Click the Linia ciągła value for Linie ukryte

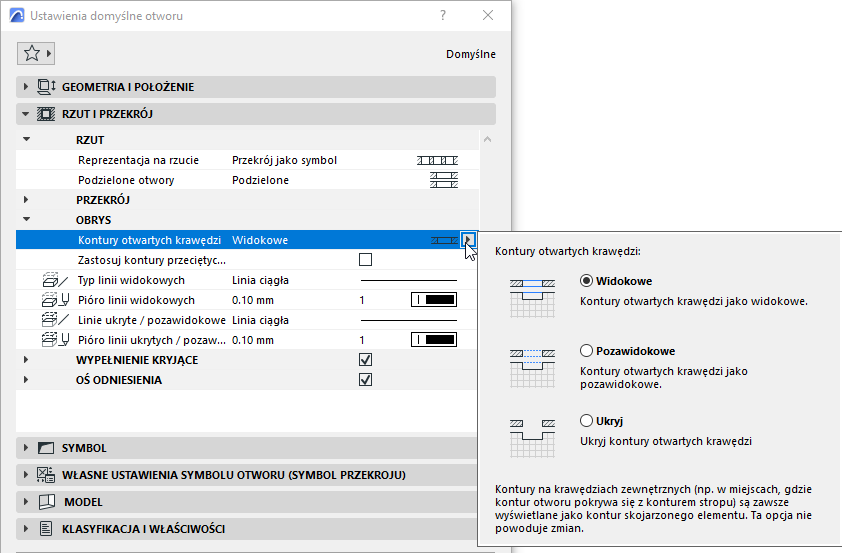(260, 320)
